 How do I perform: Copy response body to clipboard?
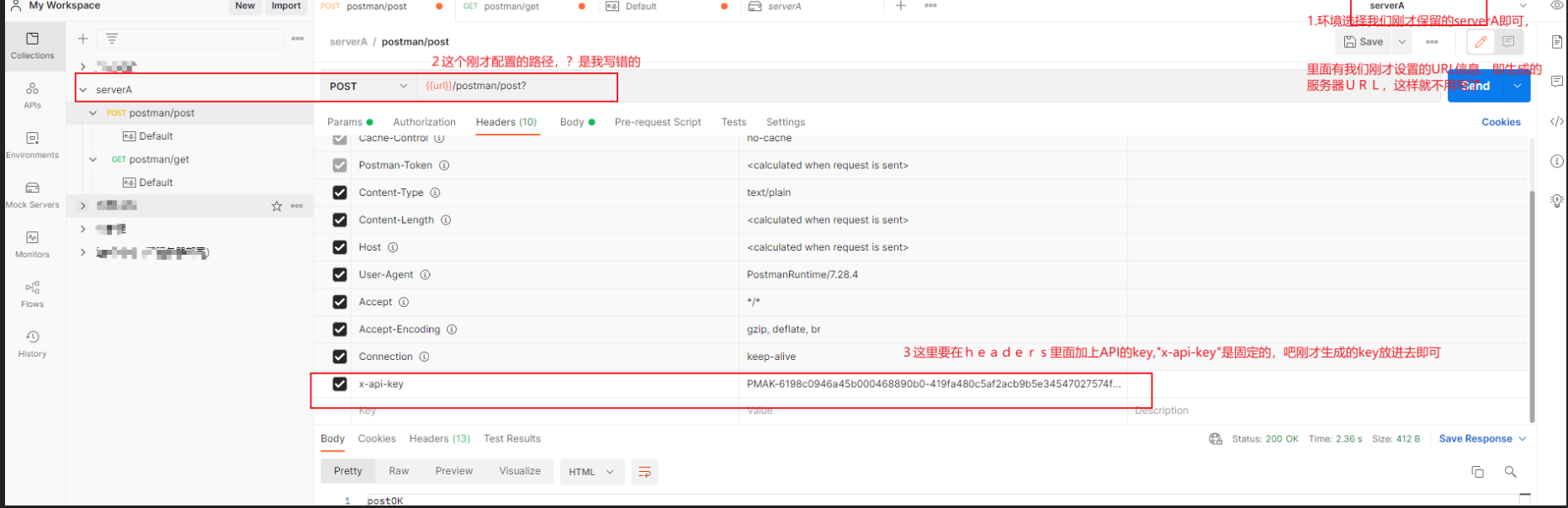point(1477,472)
